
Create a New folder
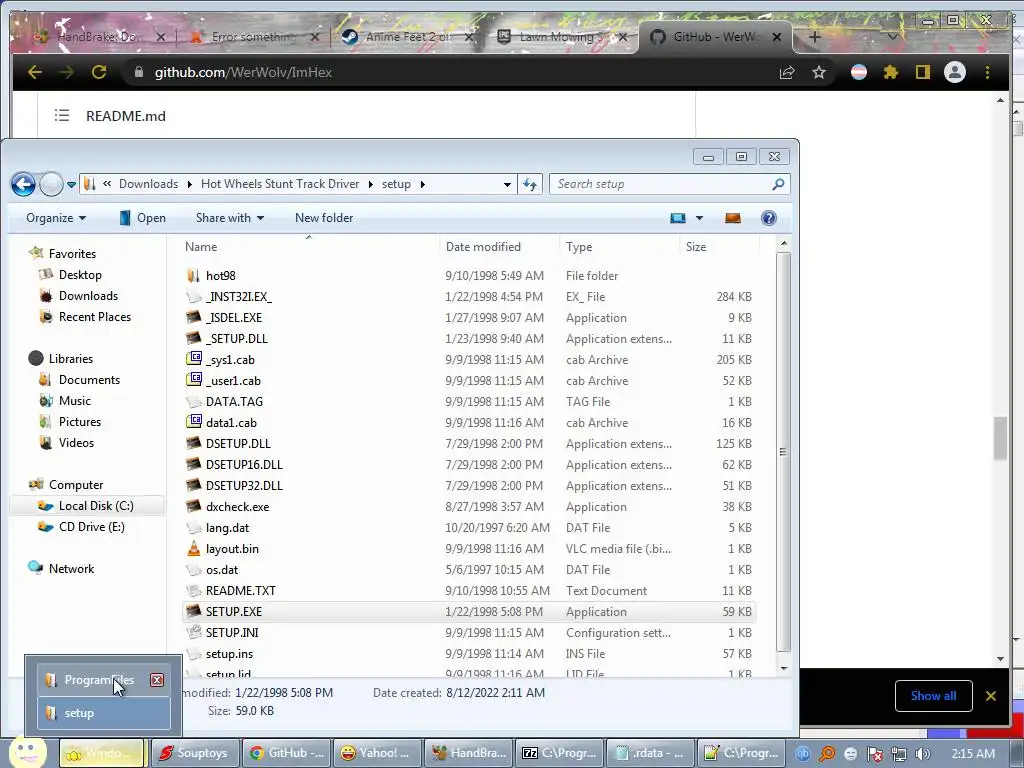tap(324, 218)
